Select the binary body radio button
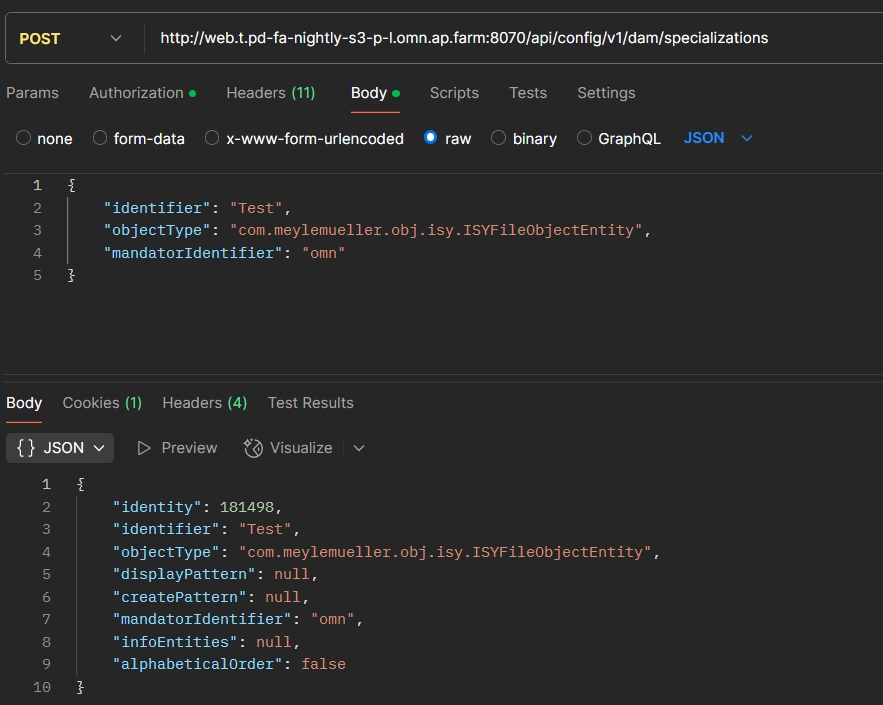 (x=498, y=139)
